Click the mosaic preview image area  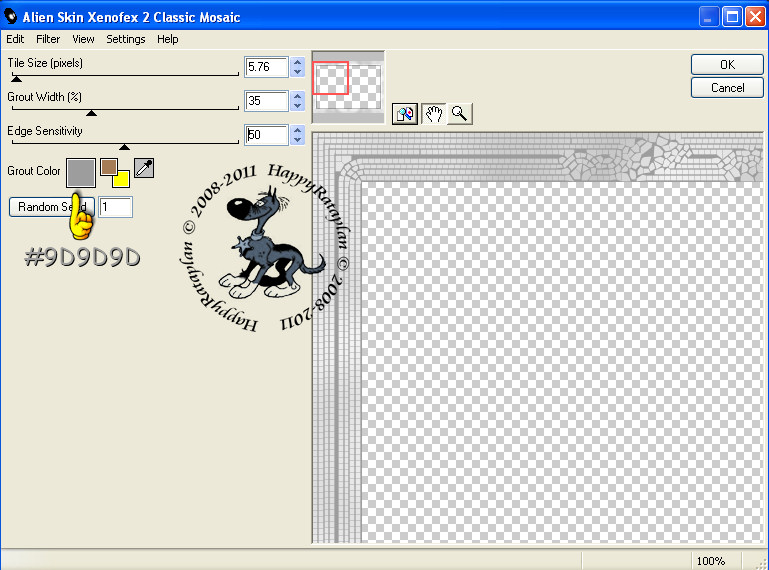coord(538,338)
